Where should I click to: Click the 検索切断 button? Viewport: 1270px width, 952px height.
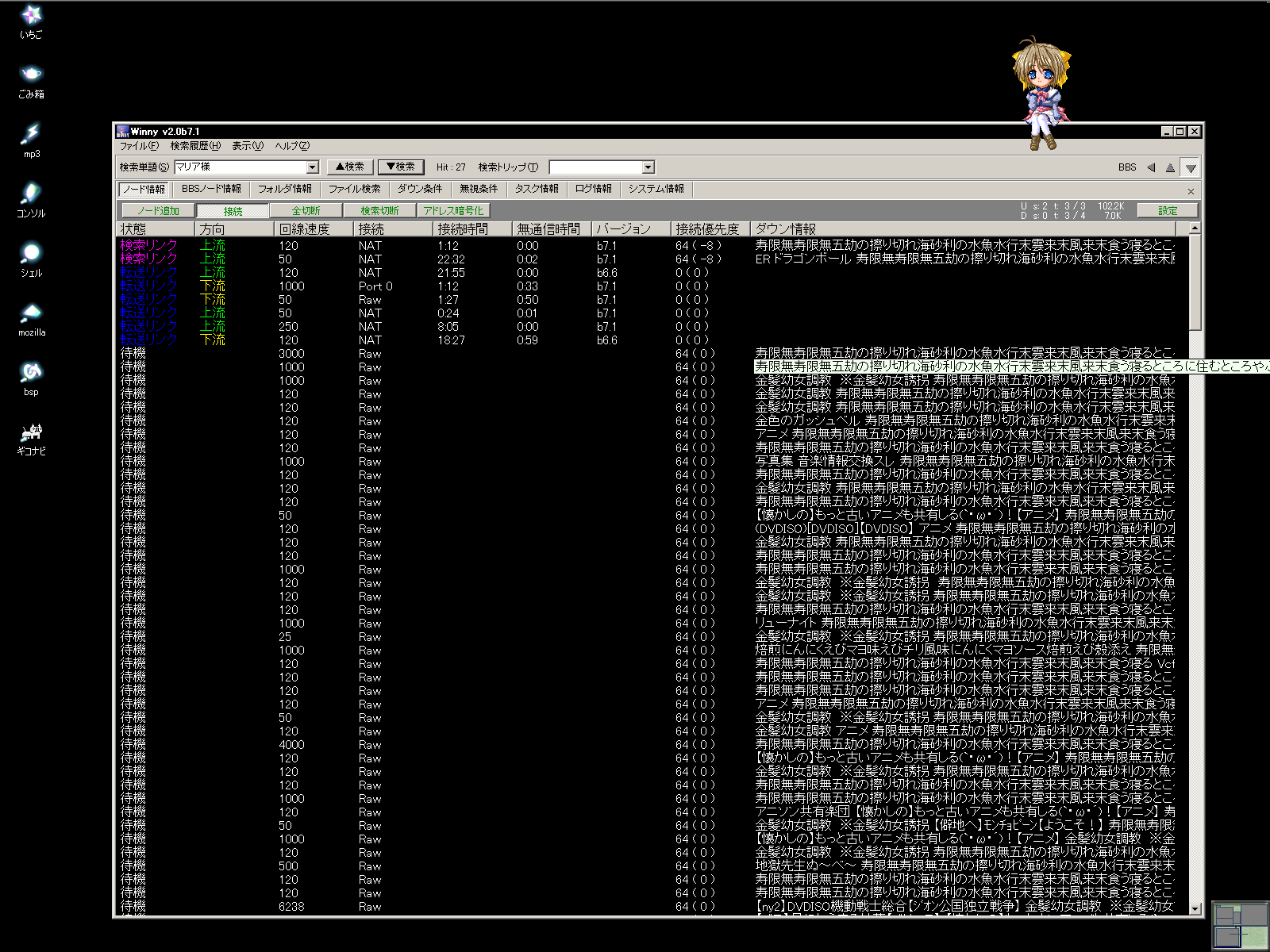pos(379,210)
